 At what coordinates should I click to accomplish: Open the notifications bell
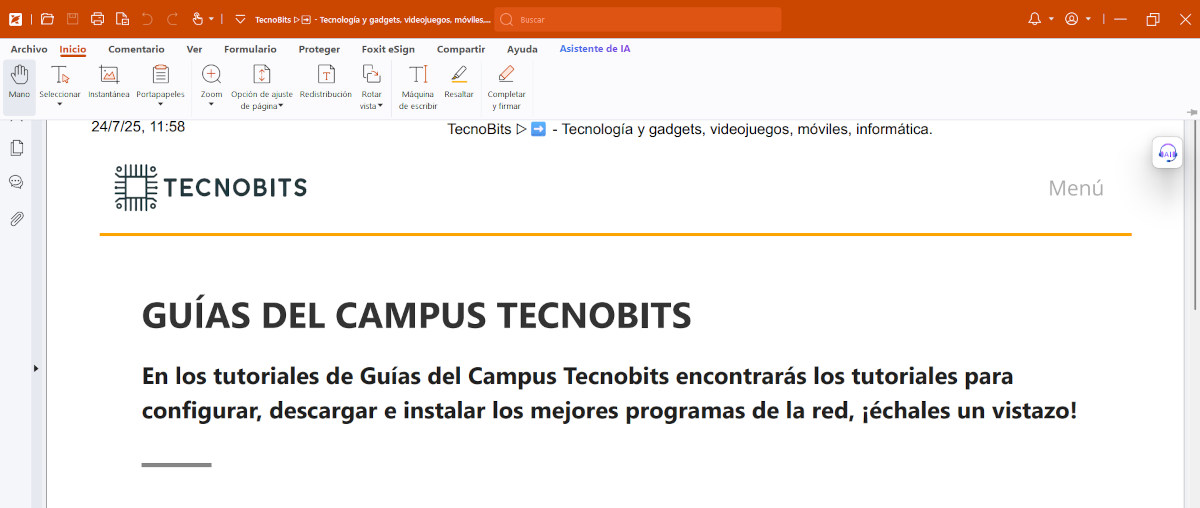tap(1035, 19)
